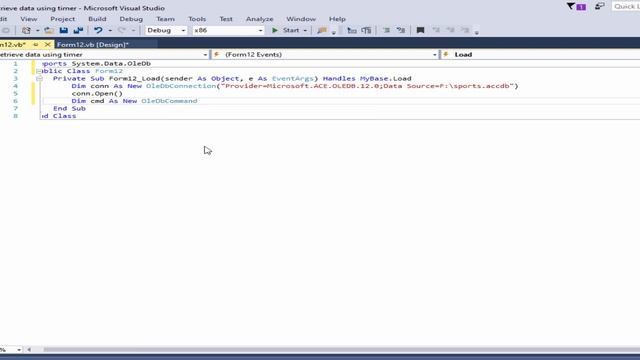Click 'OleDbCommand' in code line 6
The height and width of the screenshot is (360, 640).
pyautogui.click(x=169, y=101)
